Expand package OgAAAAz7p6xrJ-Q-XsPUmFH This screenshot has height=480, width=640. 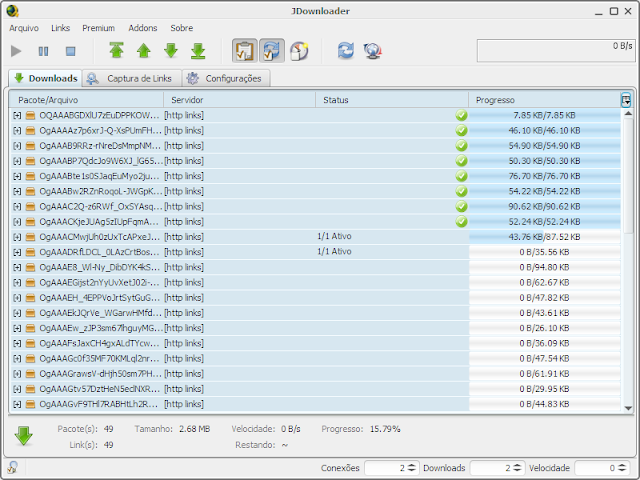17,131
